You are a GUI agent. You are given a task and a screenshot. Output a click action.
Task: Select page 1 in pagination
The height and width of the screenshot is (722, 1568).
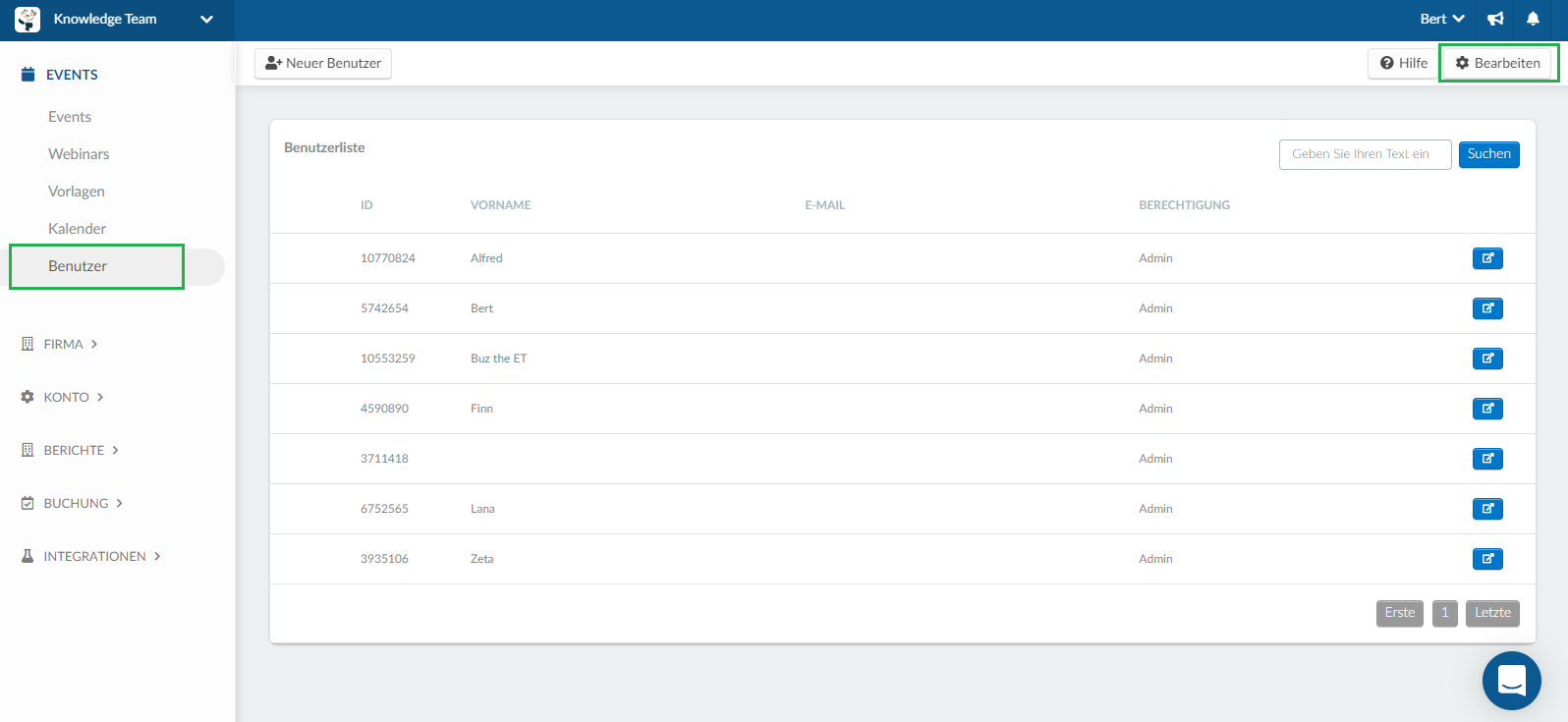coord(1444,613)
